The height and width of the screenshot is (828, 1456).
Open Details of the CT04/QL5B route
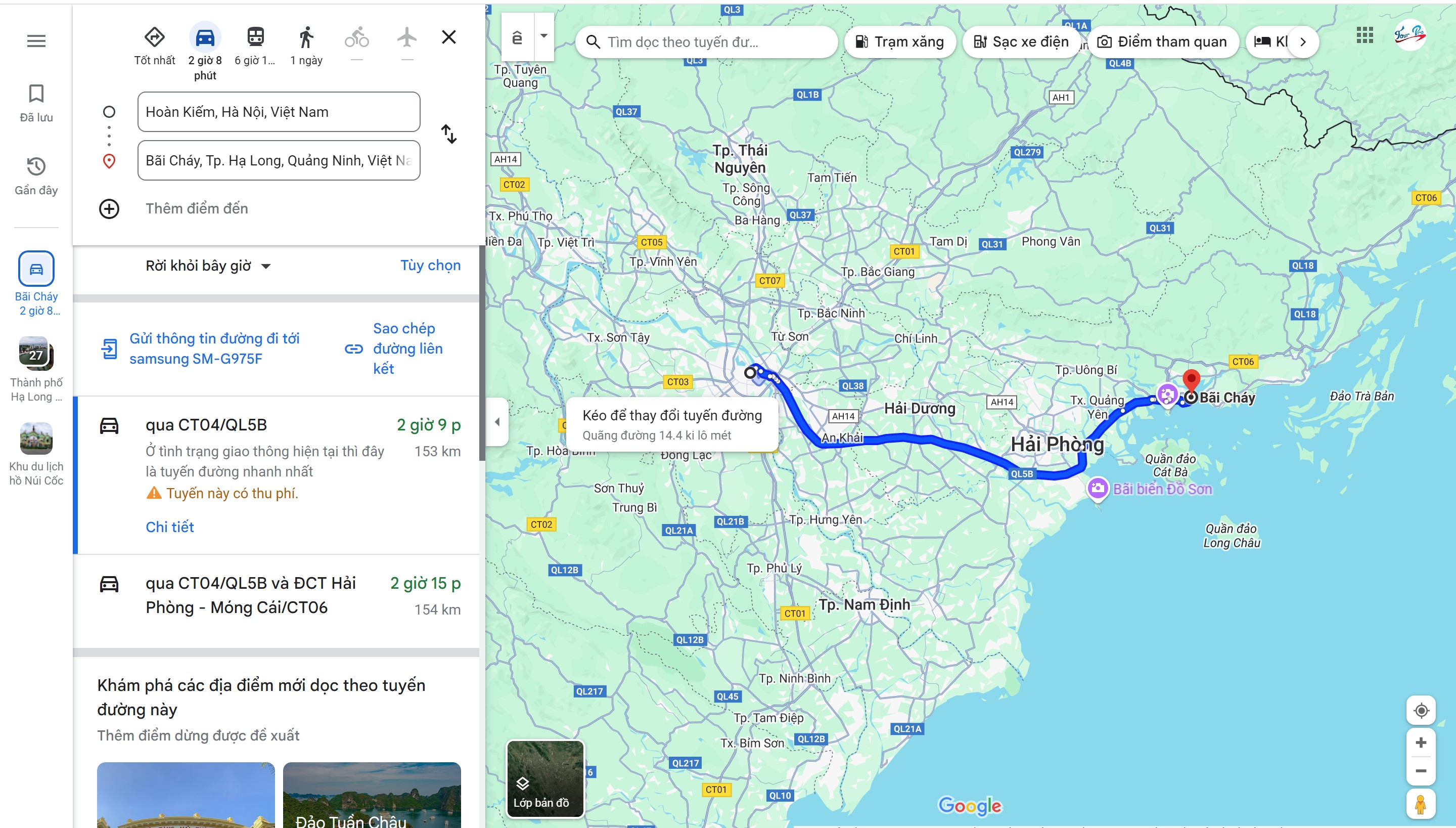pyautogui.click(x=169, y=527)
